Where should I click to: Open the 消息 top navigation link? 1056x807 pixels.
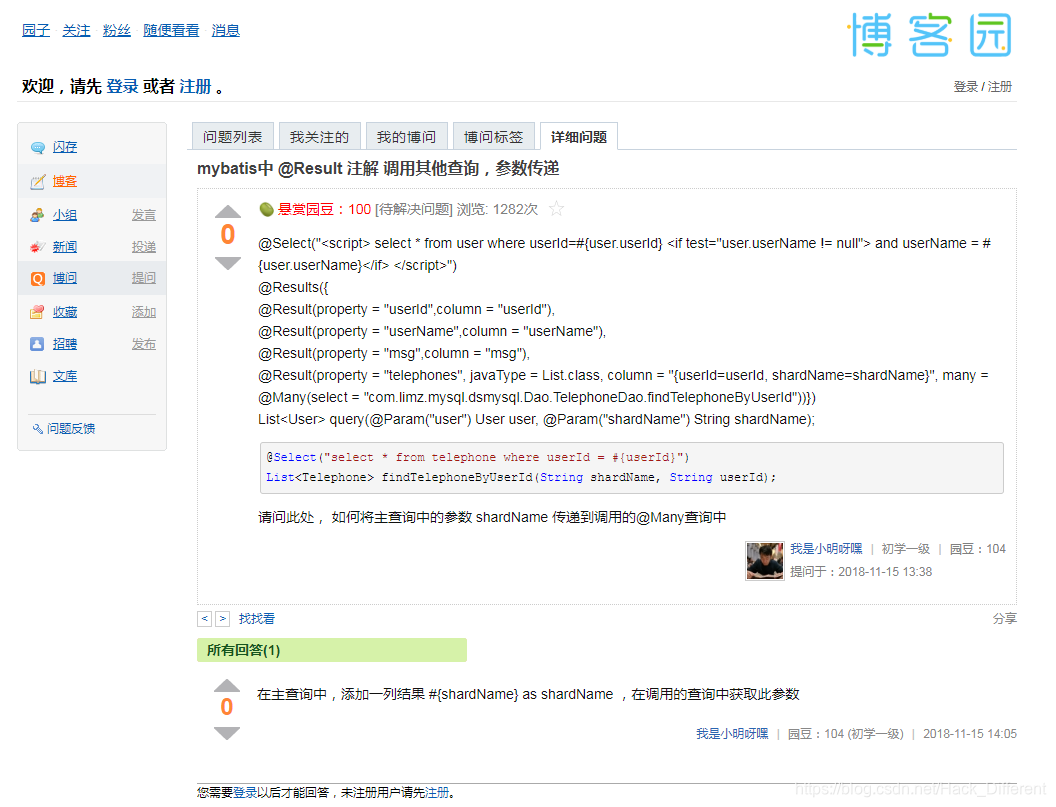(226, 30)
